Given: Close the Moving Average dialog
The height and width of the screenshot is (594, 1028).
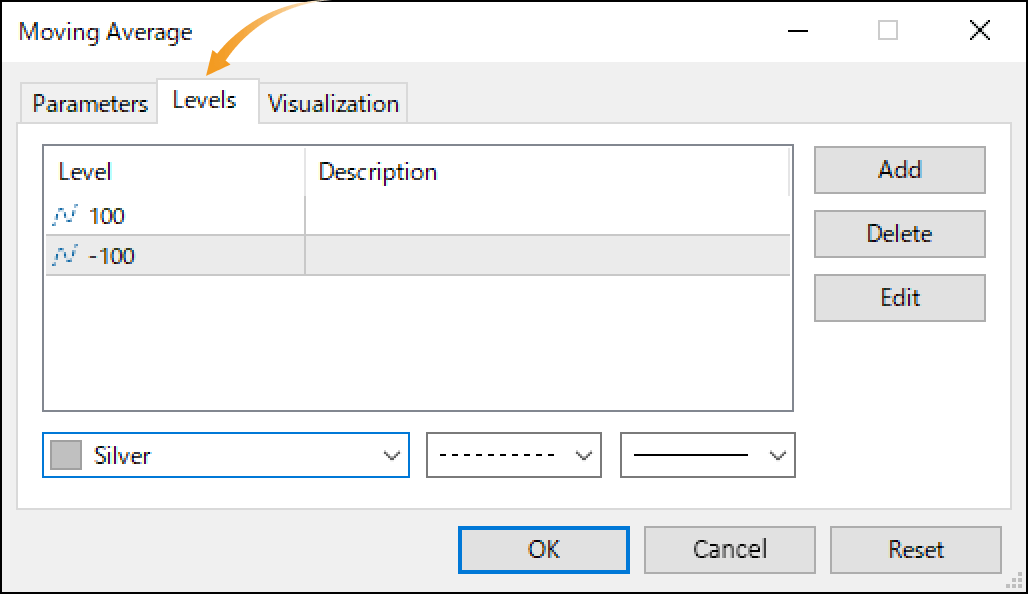Looking at the screenshot, I should tap(979, 30).
